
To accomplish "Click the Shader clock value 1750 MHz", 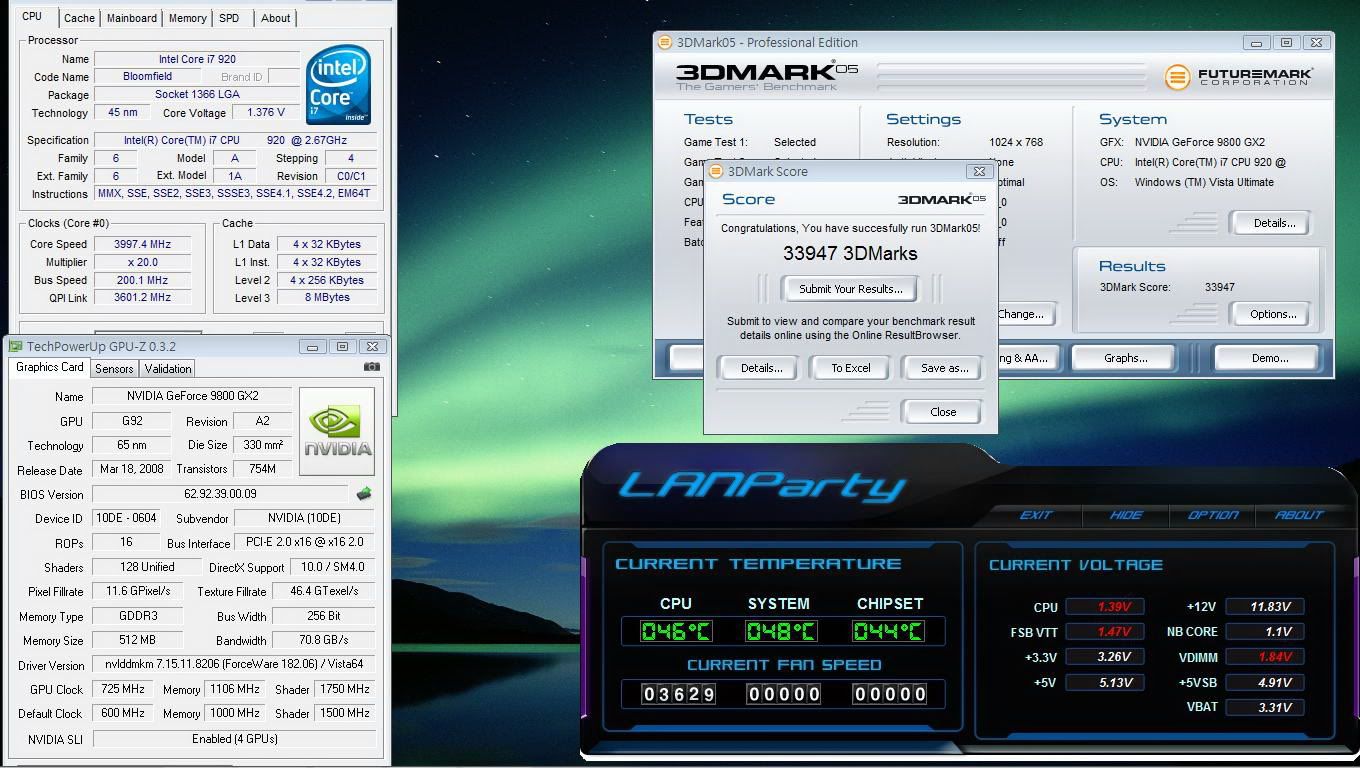I will click(345, 689).
